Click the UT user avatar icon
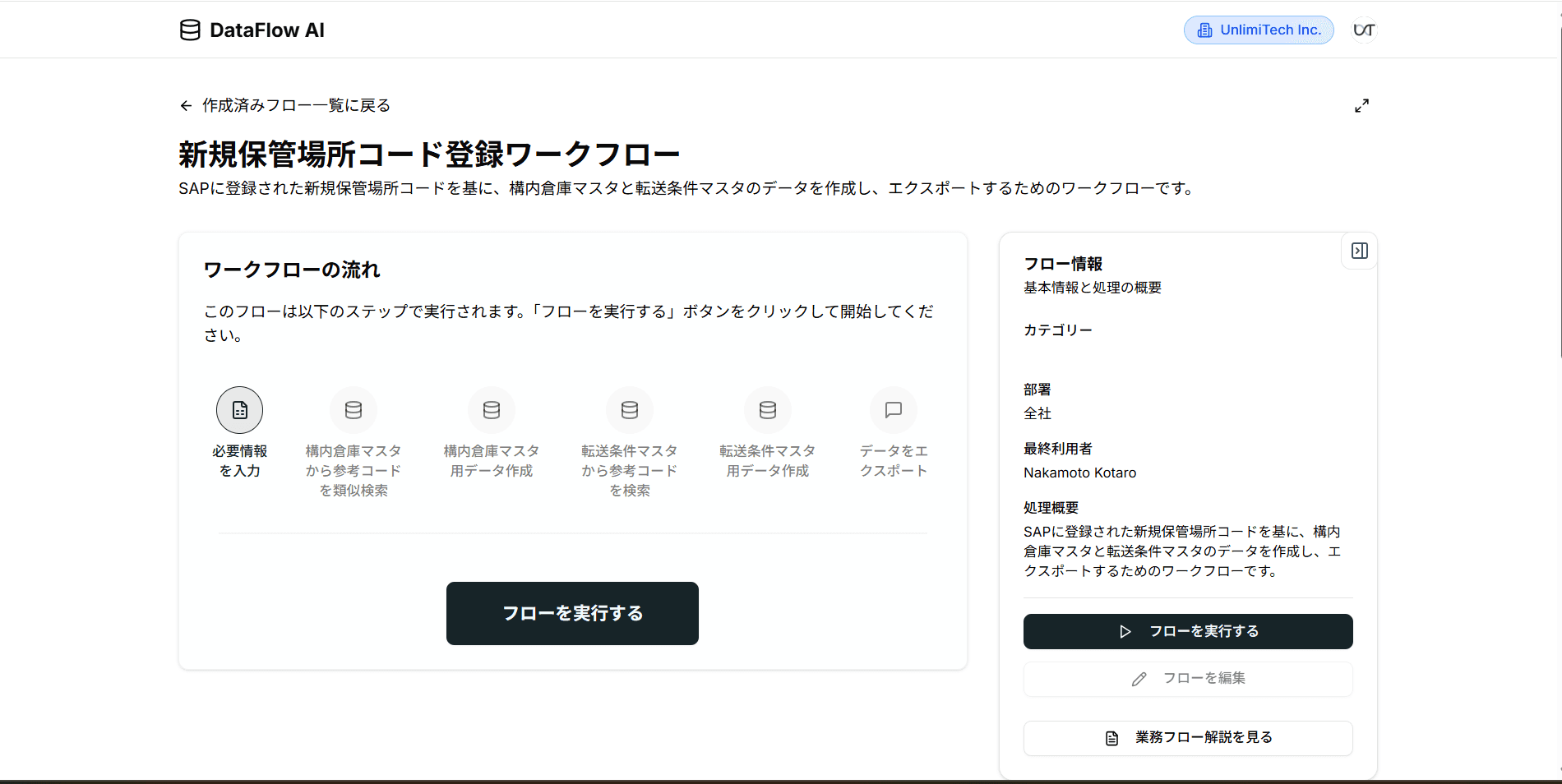 (x=1364, y=30)
